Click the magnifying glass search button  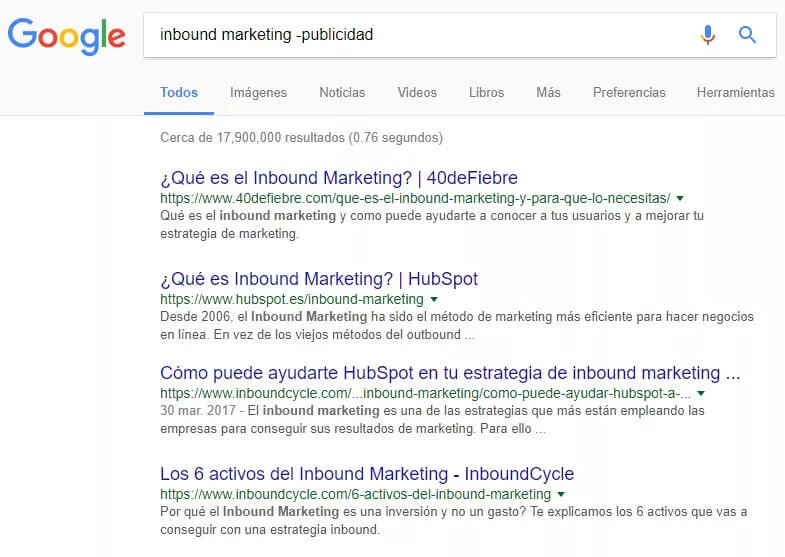click(747, 35)
